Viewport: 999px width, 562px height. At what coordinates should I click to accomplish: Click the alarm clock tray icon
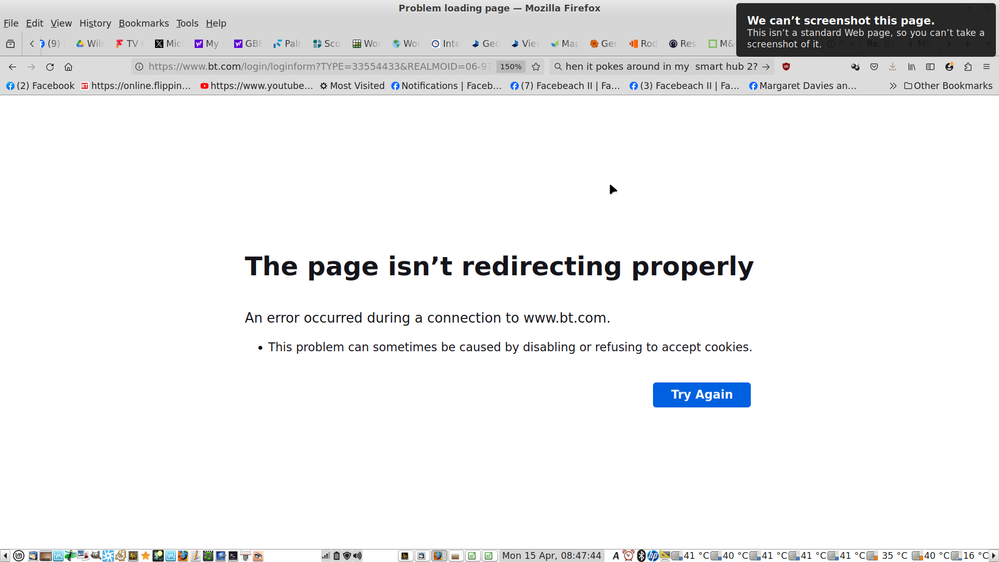628,556
